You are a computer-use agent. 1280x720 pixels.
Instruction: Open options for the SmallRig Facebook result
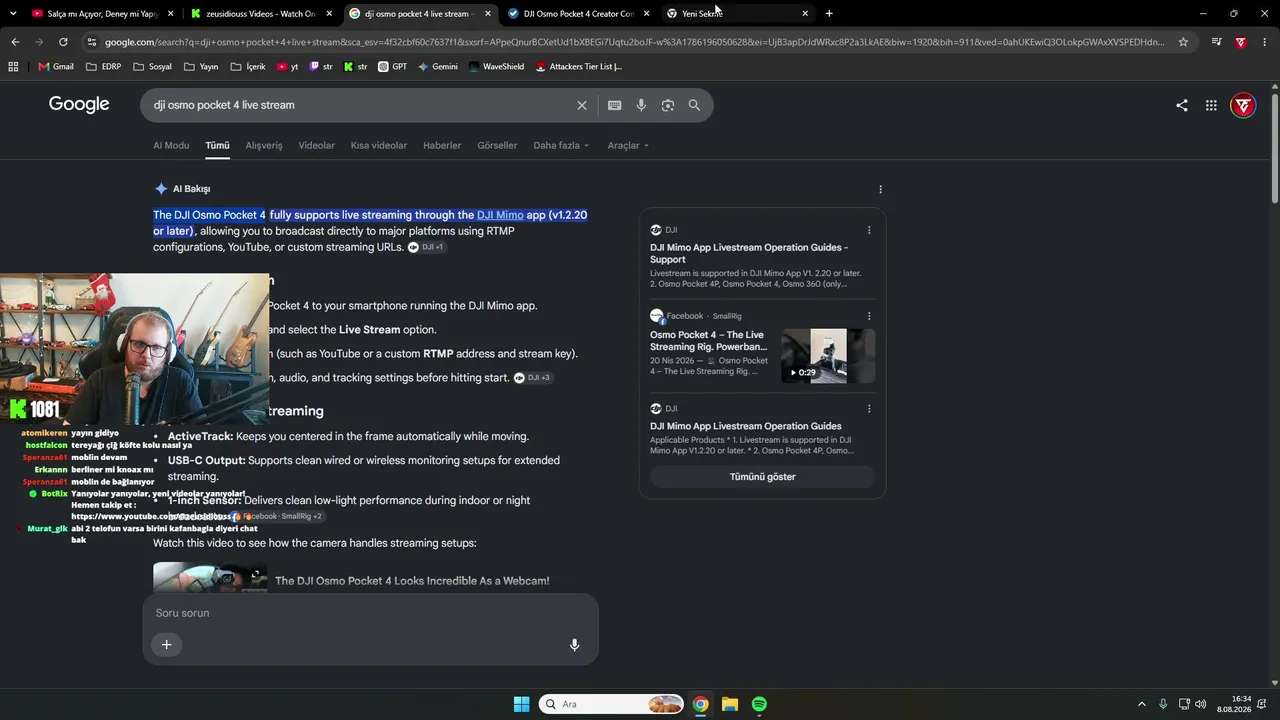(x=869, y=316)
